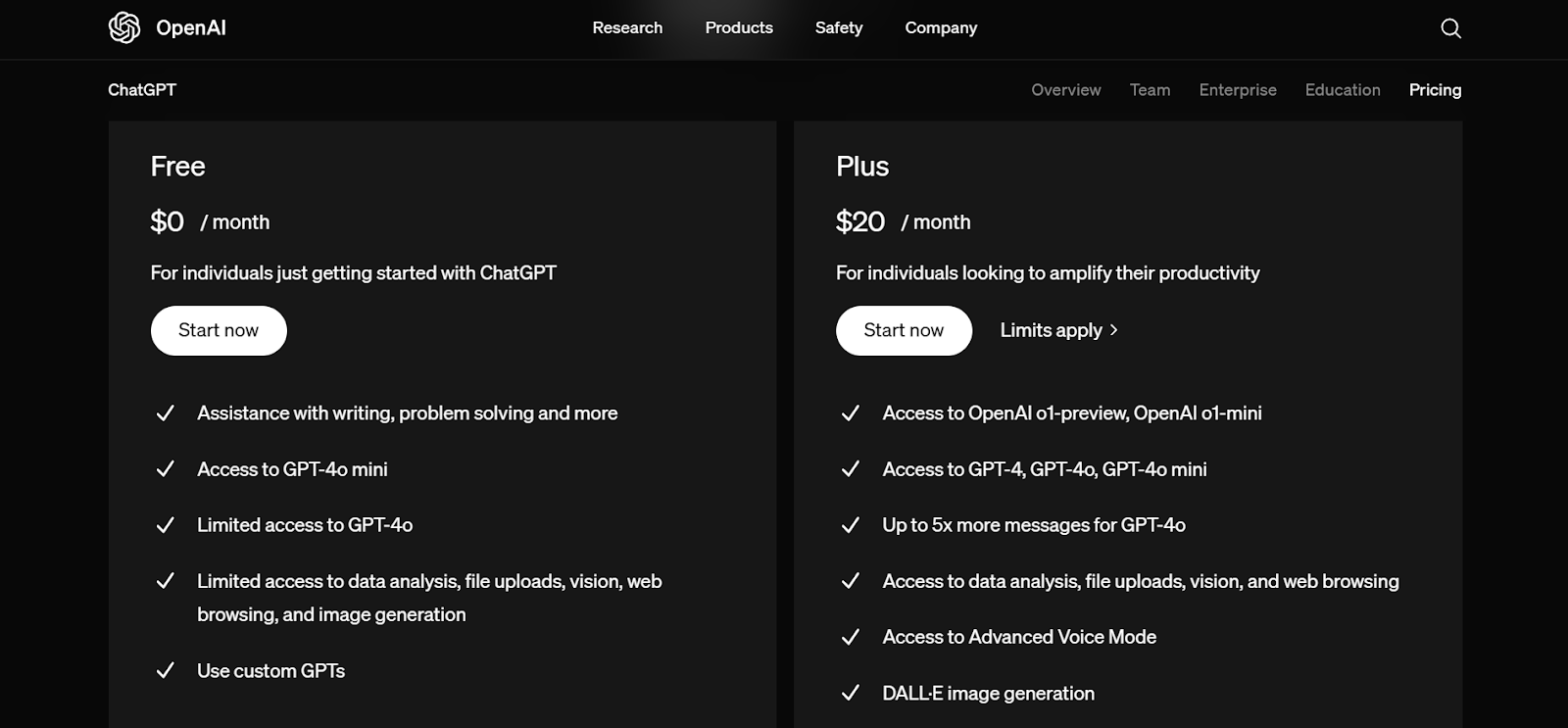Click checkmark beside Access to GPT-4o mini
Image resolution: width=1568 pixels, height=728 pixels.
point(166,469)
